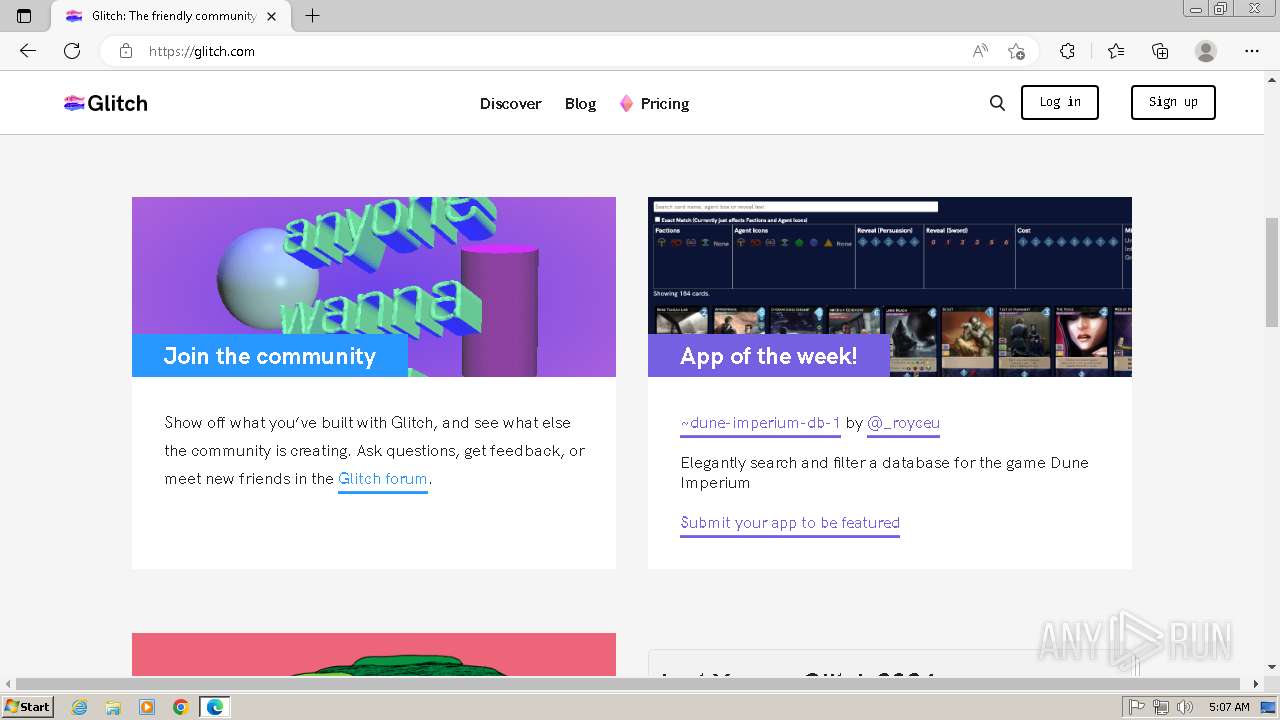Add page to favorites star icon
1280x720 pixels.
(1016, 51)
